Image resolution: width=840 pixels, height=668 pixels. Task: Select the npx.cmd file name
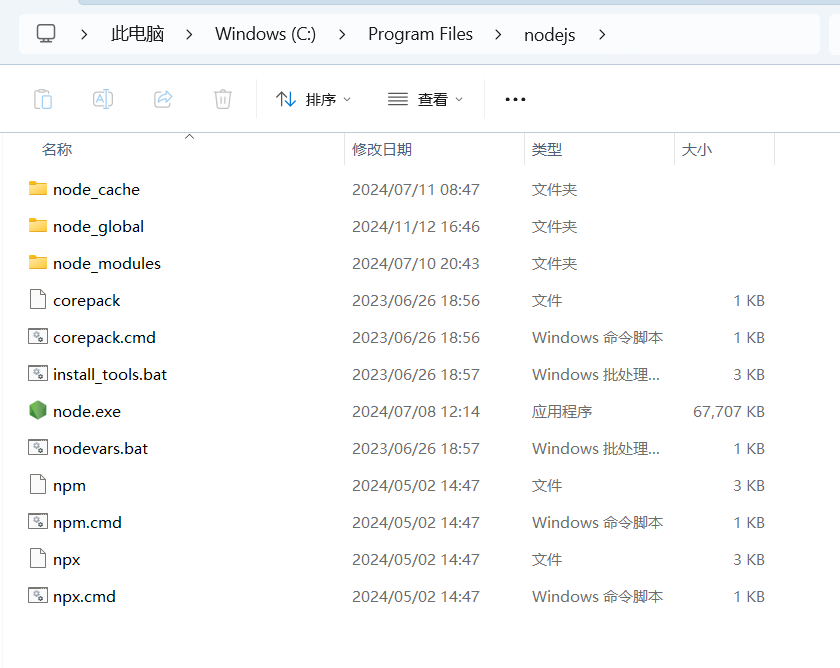coord(84,597)
